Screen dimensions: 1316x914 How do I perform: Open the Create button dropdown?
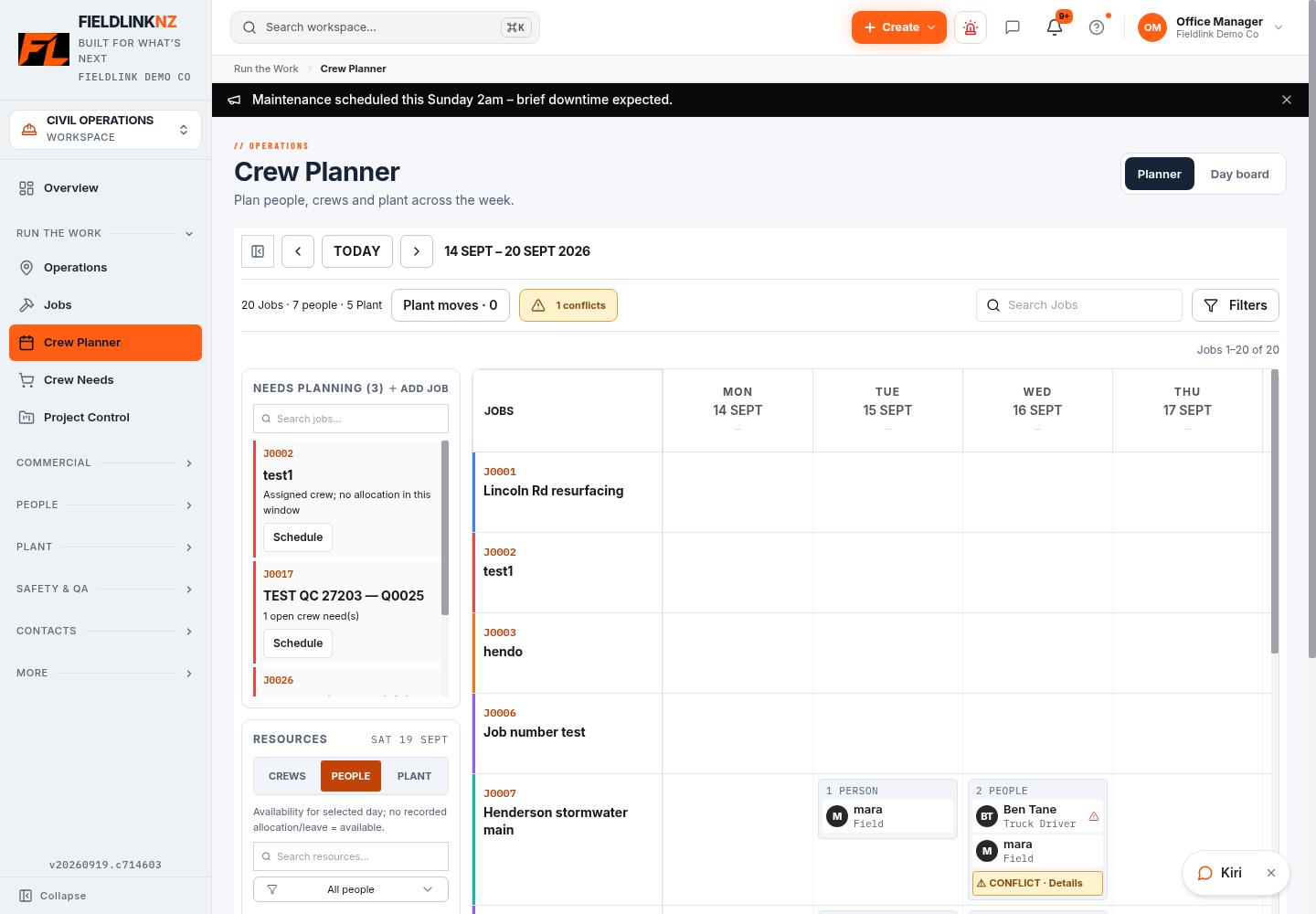[x=898, y=27]
